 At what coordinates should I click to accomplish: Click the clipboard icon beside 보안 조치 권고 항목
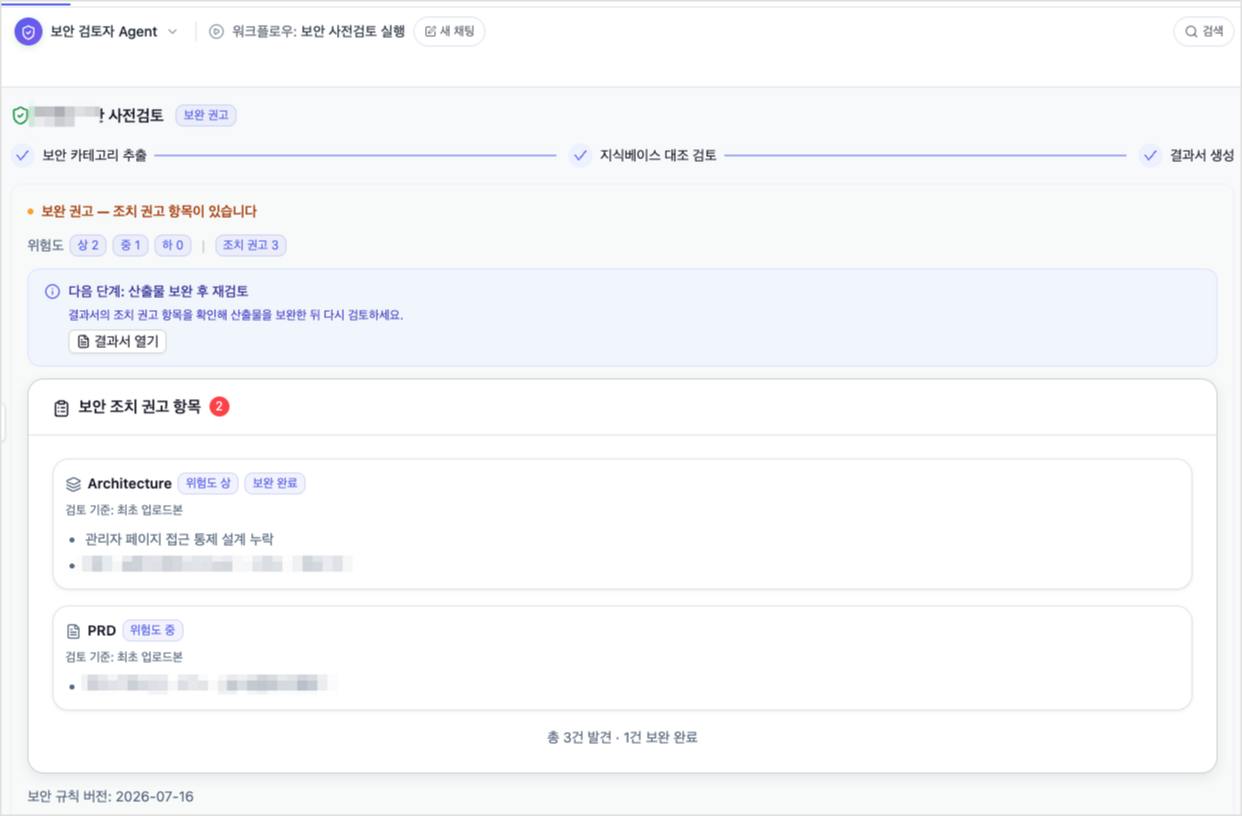[x=62, y=408]
